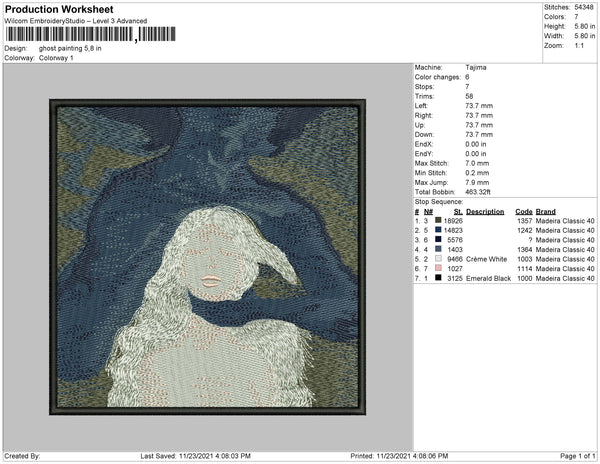This screenshot has width=600, height=464.
Task: Click the Machine value 'Tajima'
Action: point(476,67)
